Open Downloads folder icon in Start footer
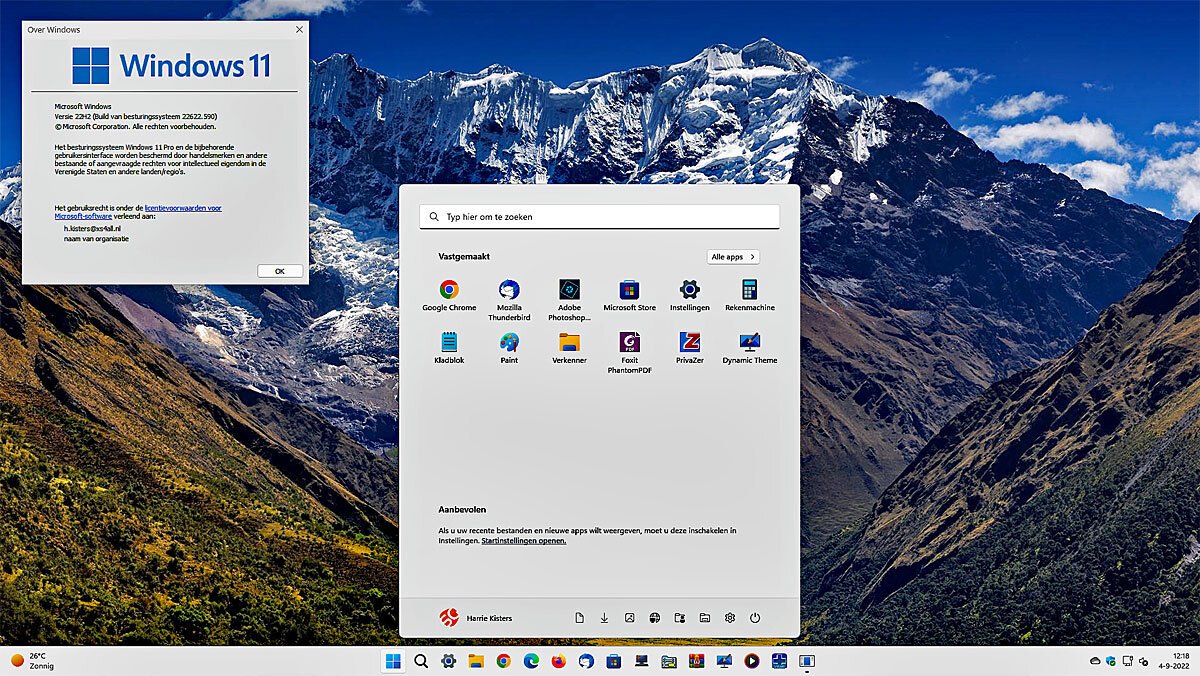Image resolution: width=1200 pixels, height=676 pixels. point(604,618)
